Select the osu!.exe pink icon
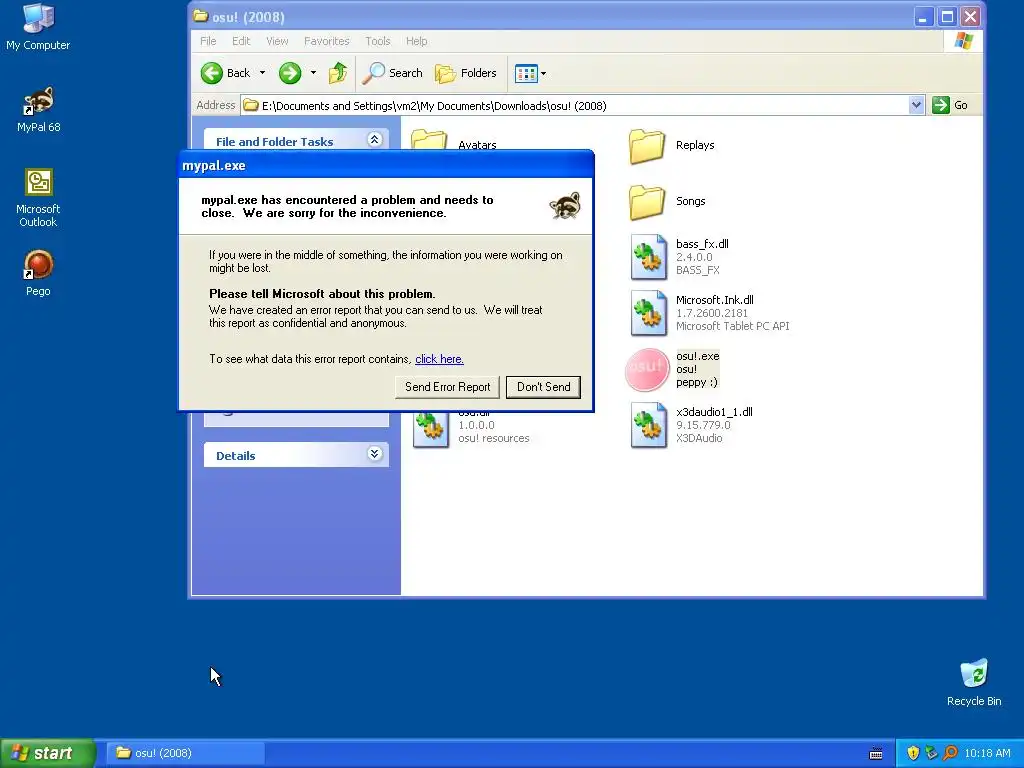 [647, 370]
